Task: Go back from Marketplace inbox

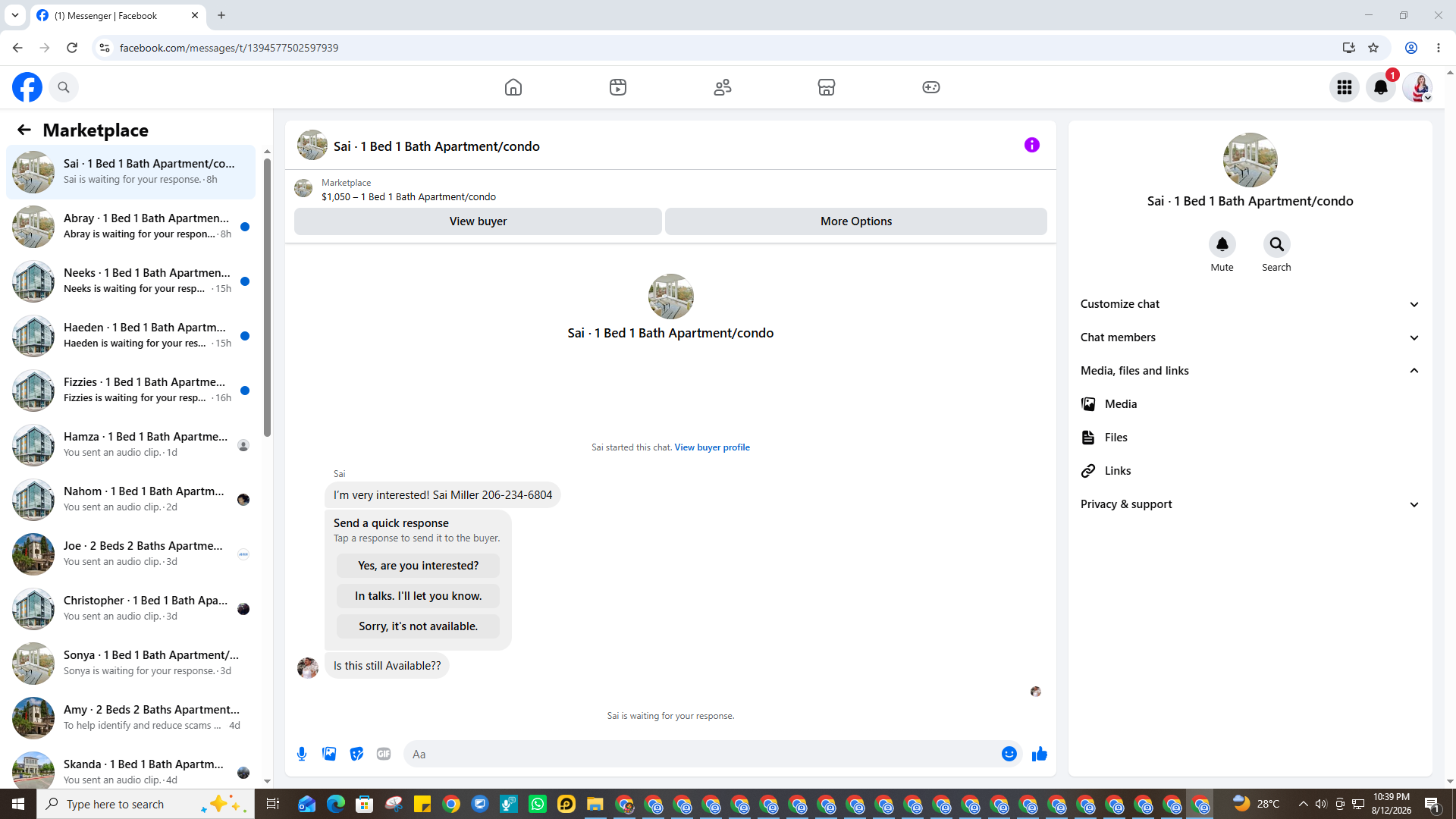Action: pos(24,130)
